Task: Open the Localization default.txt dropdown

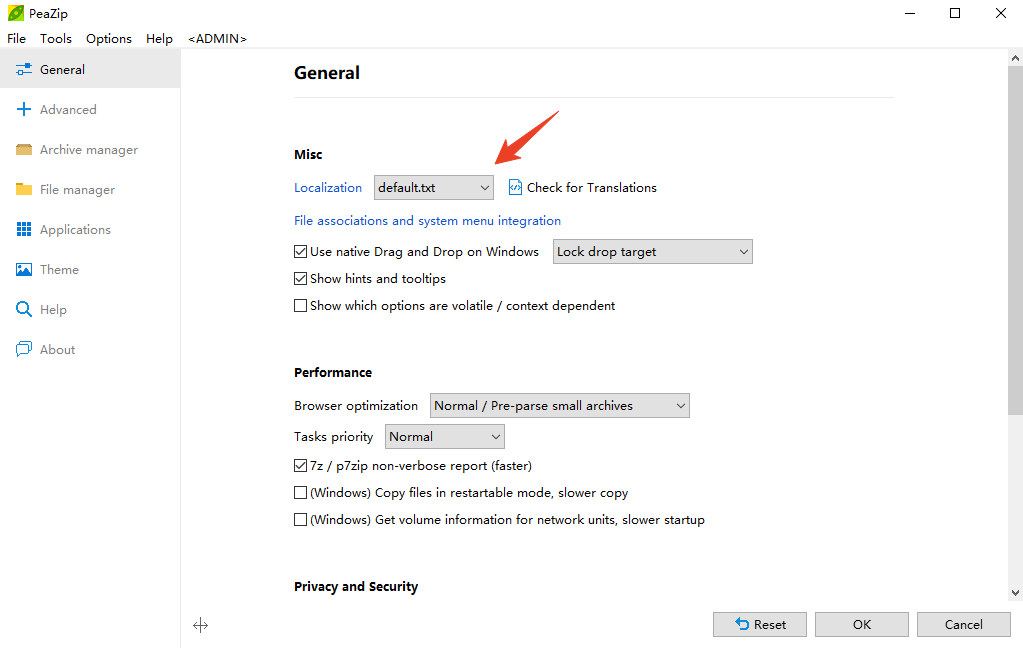Action: click(434, 187)
